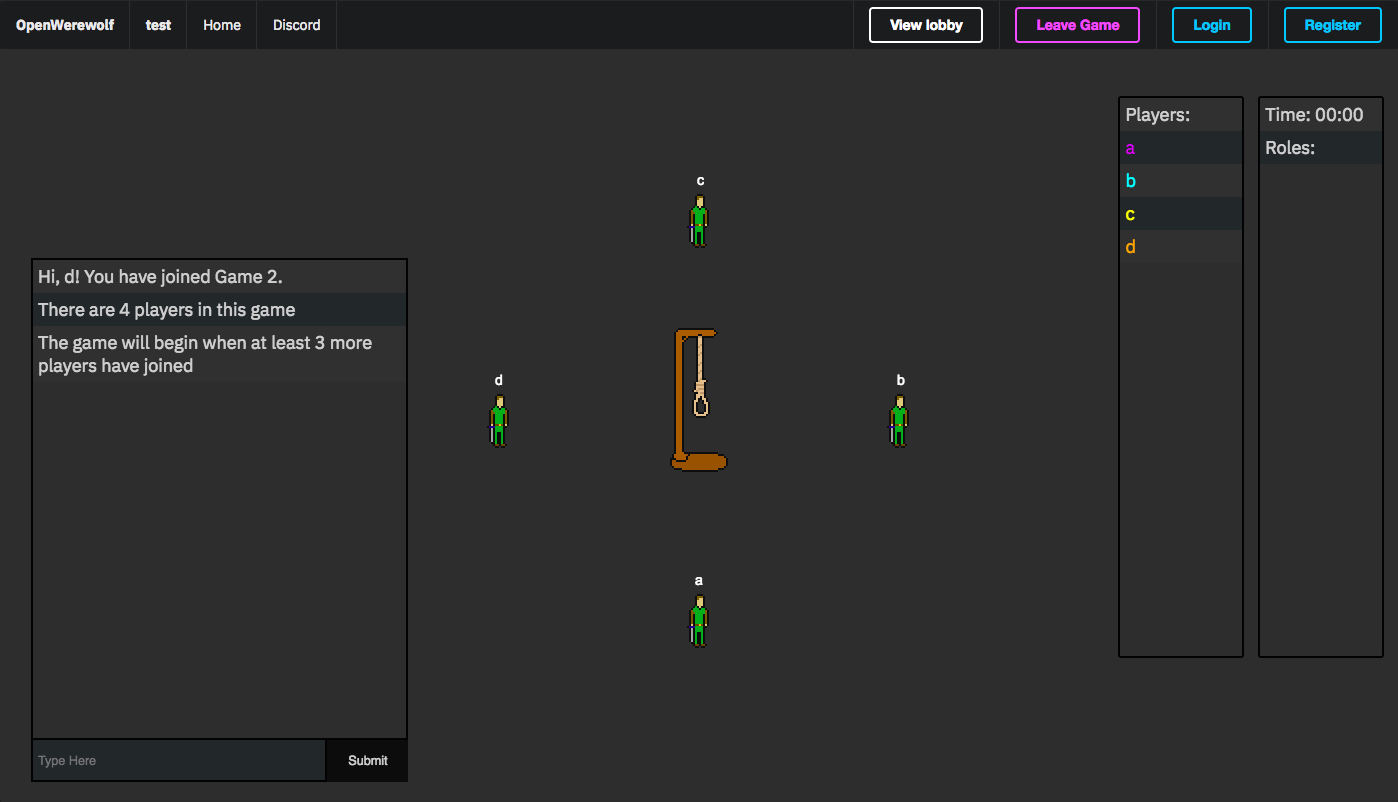The width and height of the screenshot is (1398, 802).
Task: Select the test nav item
Action: click(x=158, y=25)
